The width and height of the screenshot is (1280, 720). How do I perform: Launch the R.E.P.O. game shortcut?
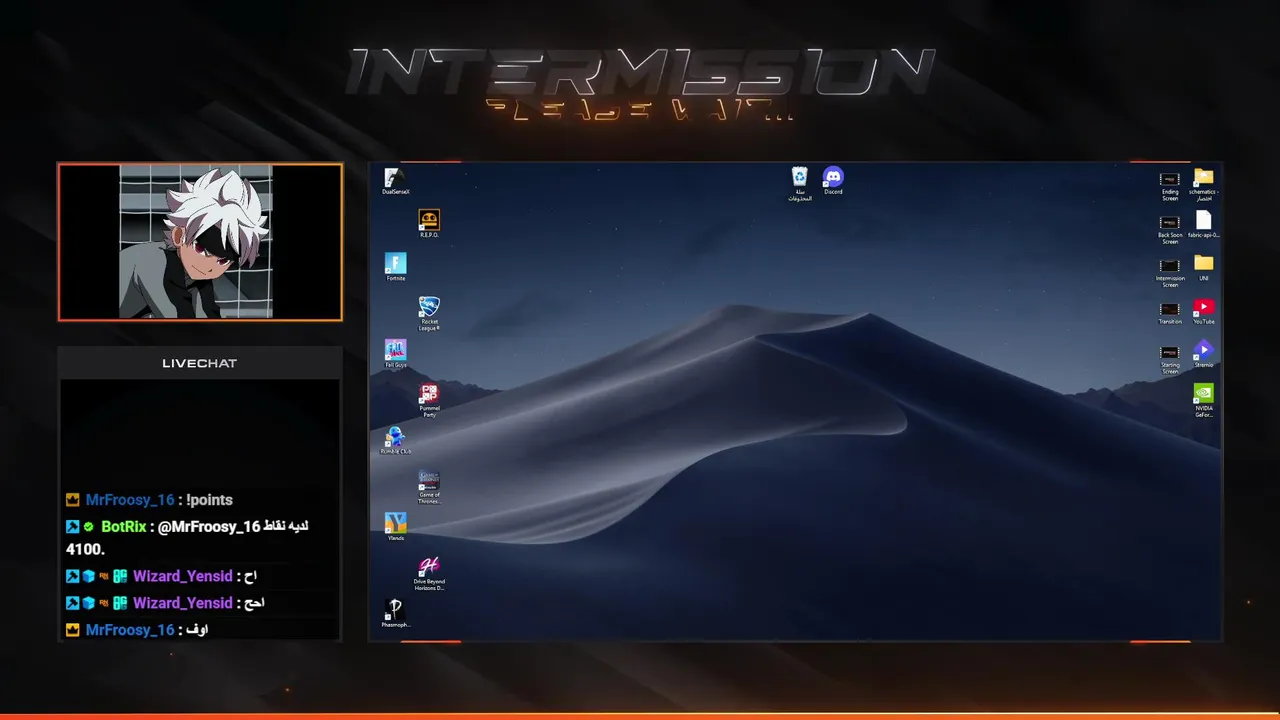(429, 224)
